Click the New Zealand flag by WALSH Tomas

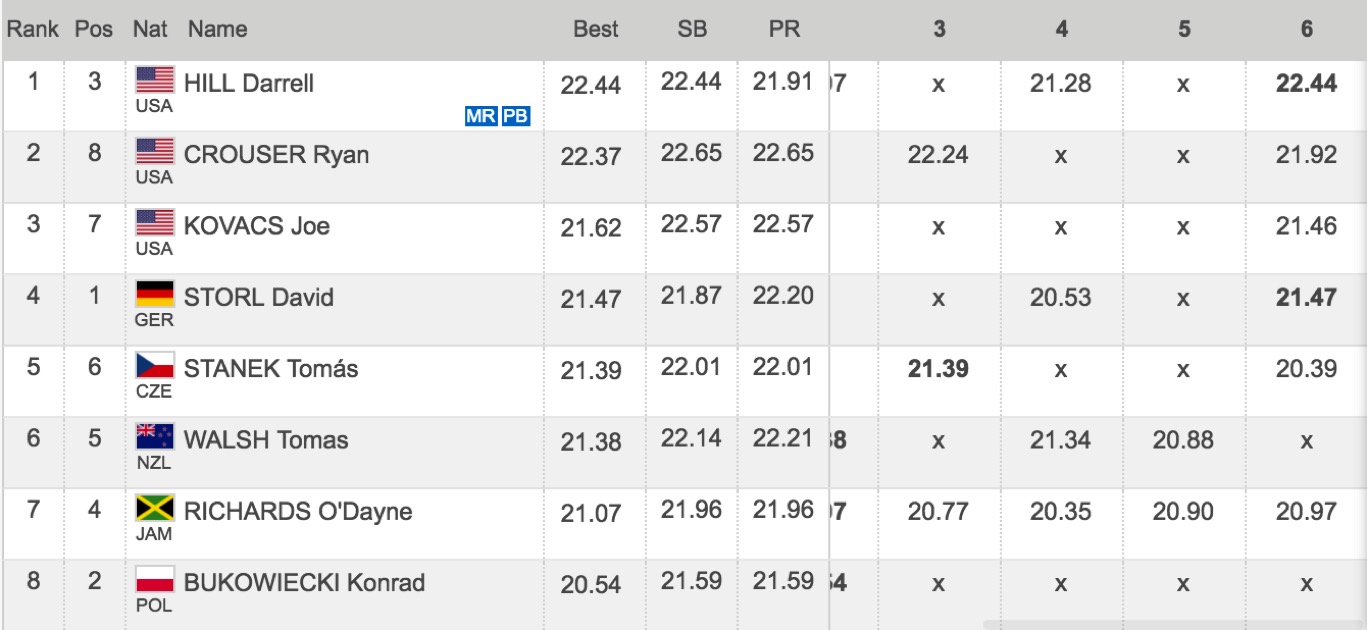coord(155,438)
